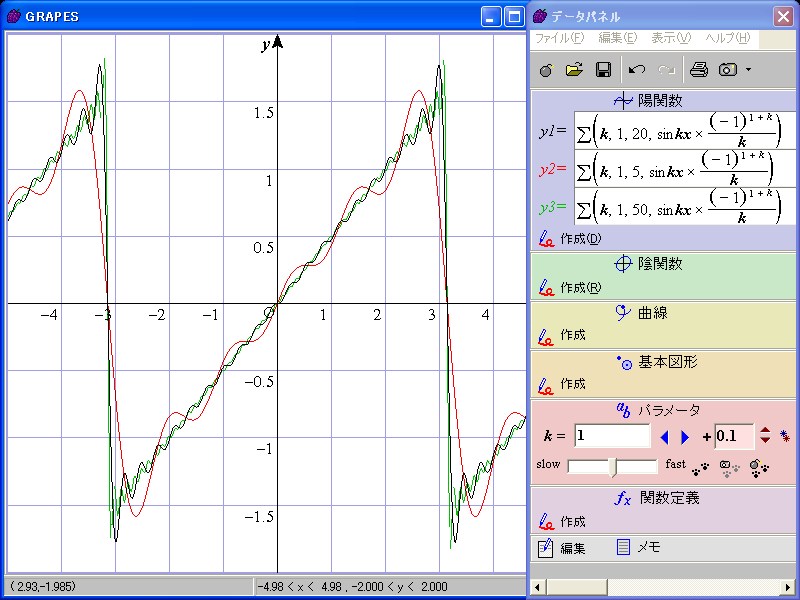The width and height of the screenshot is (800, 600).
Task: Increase parameter k with right blue arrow
Action: click(x=685, y=437)
